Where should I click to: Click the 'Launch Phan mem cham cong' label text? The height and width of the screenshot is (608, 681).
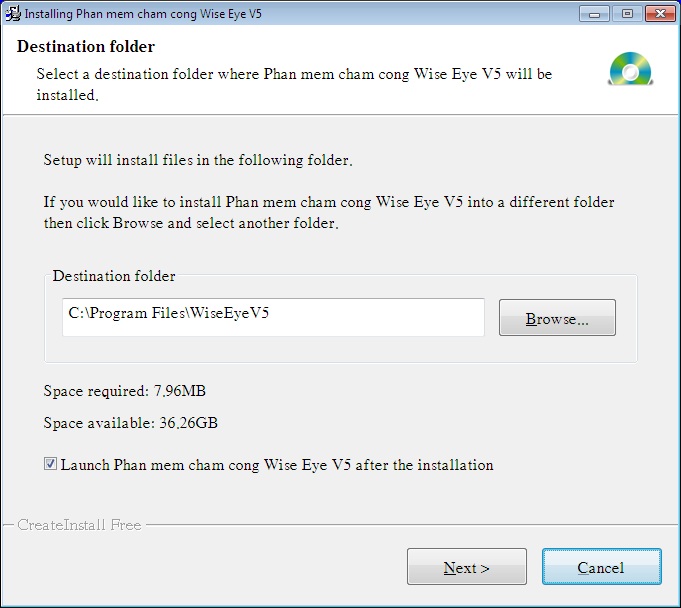coord(277,465)
